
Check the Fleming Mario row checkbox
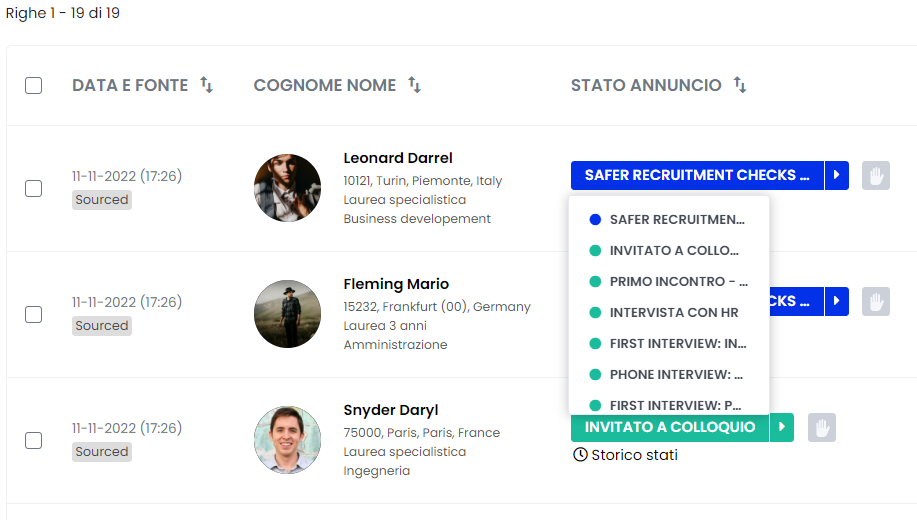tap(33, 314)
